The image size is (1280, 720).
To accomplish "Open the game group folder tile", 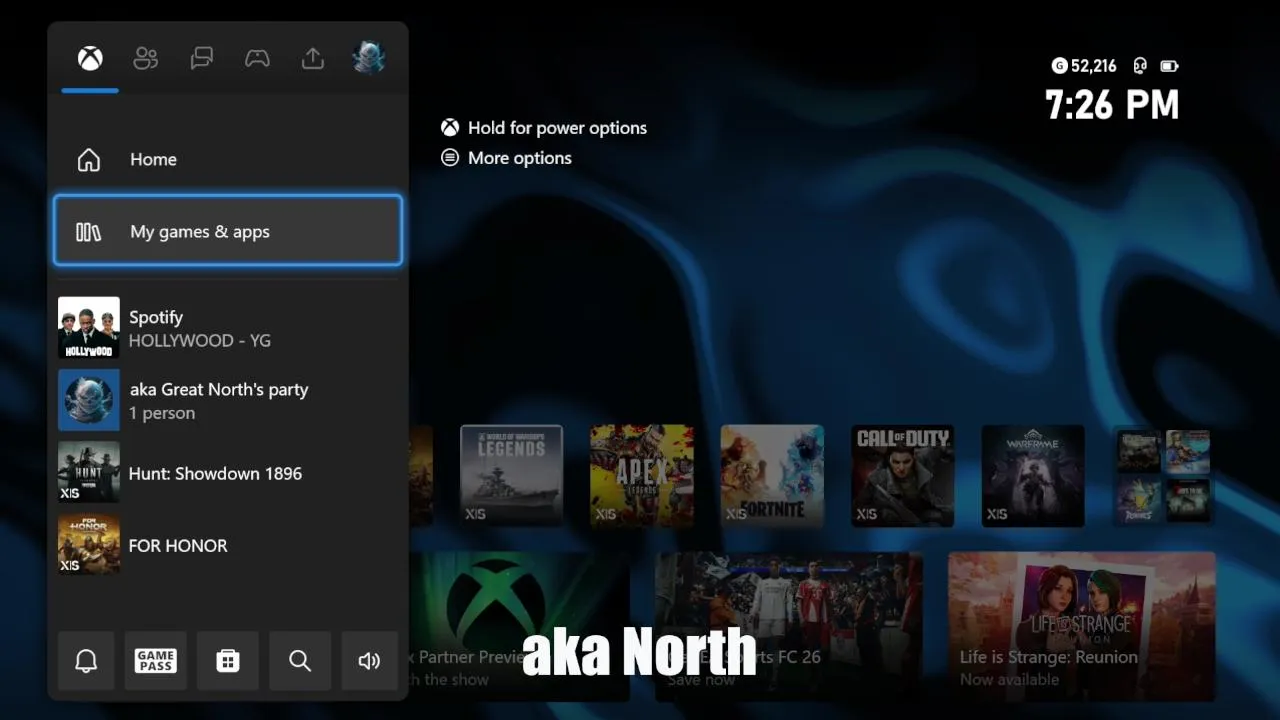I will pos(1163,476).
